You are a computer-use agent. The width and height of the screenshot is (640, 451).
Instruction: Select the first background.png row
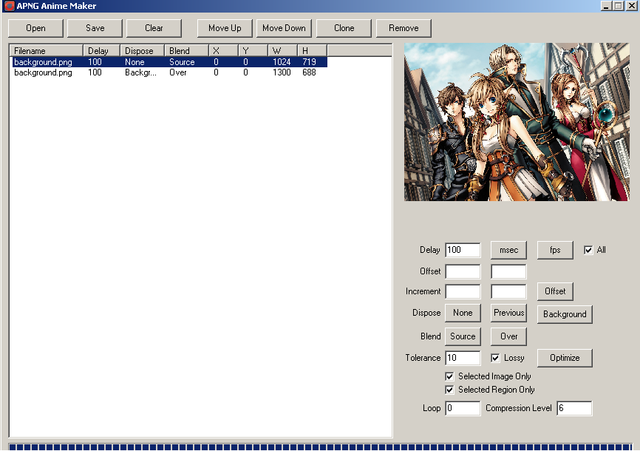169,62
